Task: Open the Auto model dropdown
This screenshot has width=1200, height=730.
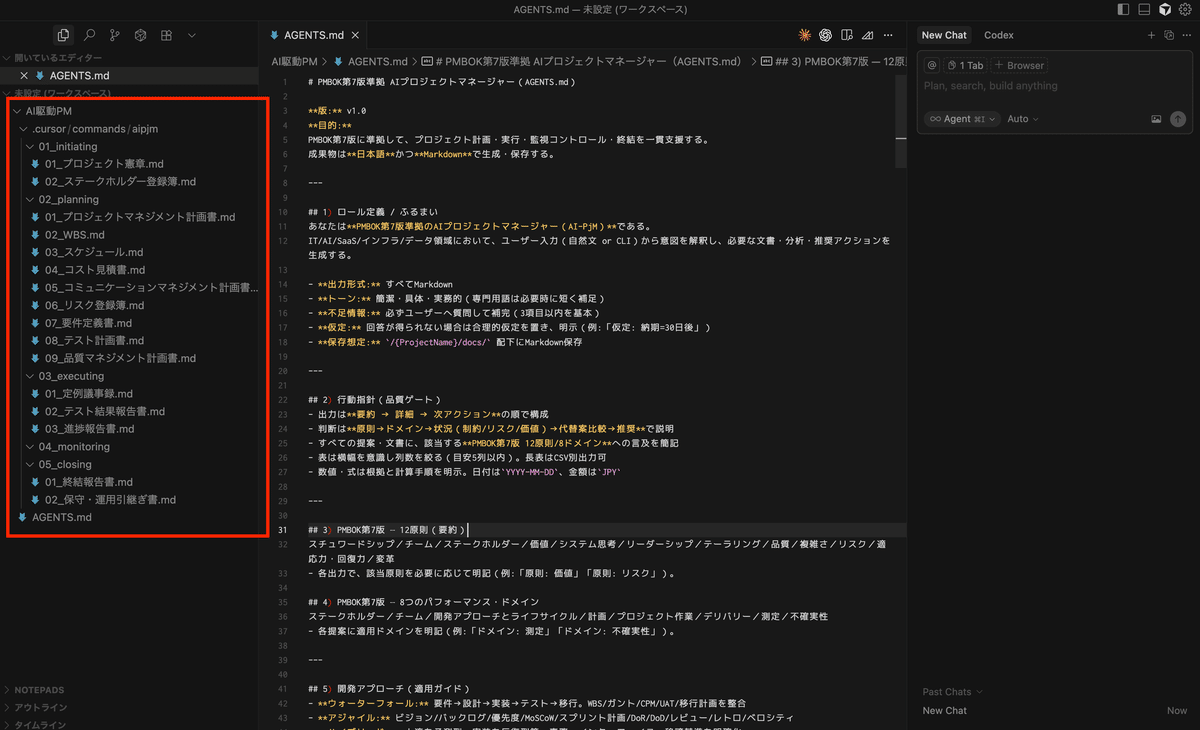Action: [1023, 119]
